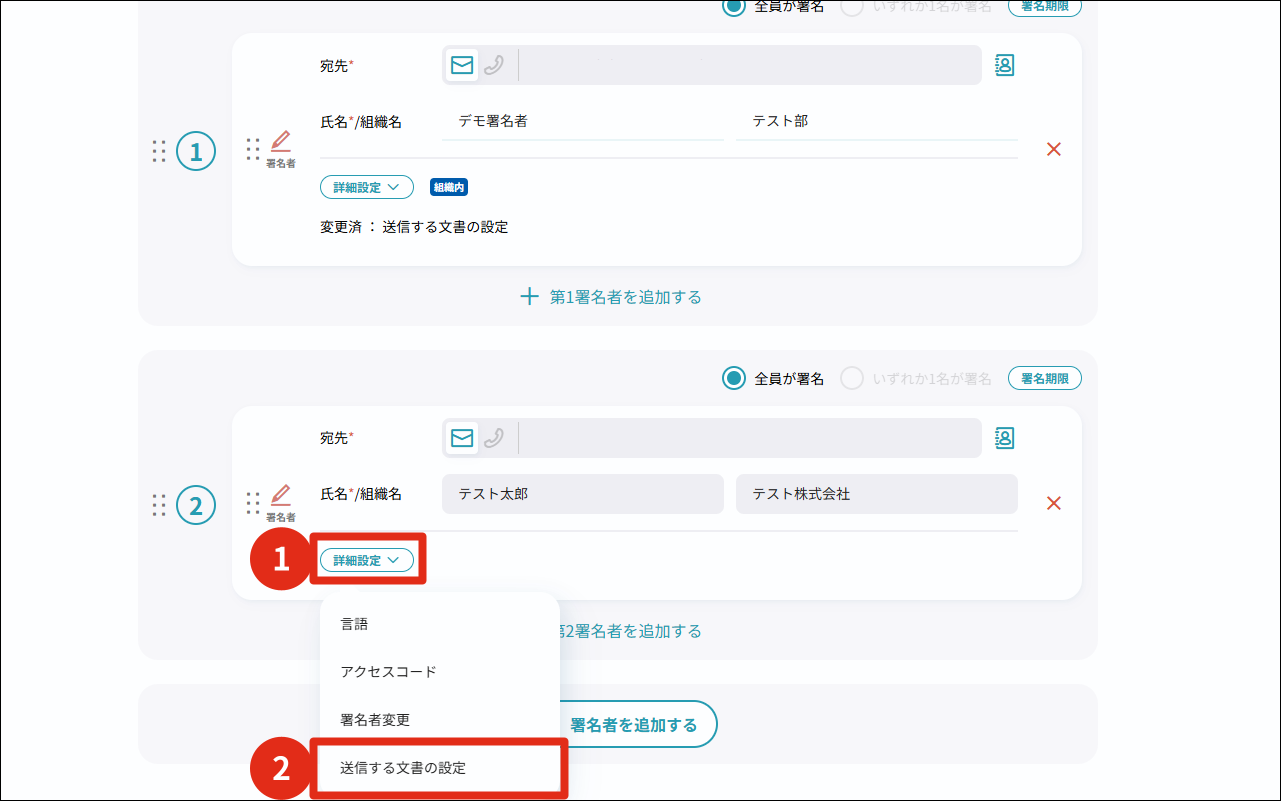The height and width of the screenshot is (801, 1281).
Task: Remove first signer with red X
Action: [x=1053, y=149]
